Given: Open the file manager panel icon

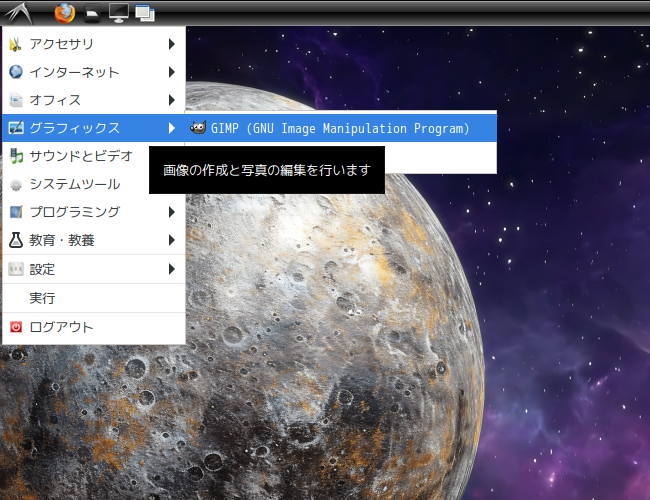Looking at the screenshot, I should 92,13.
